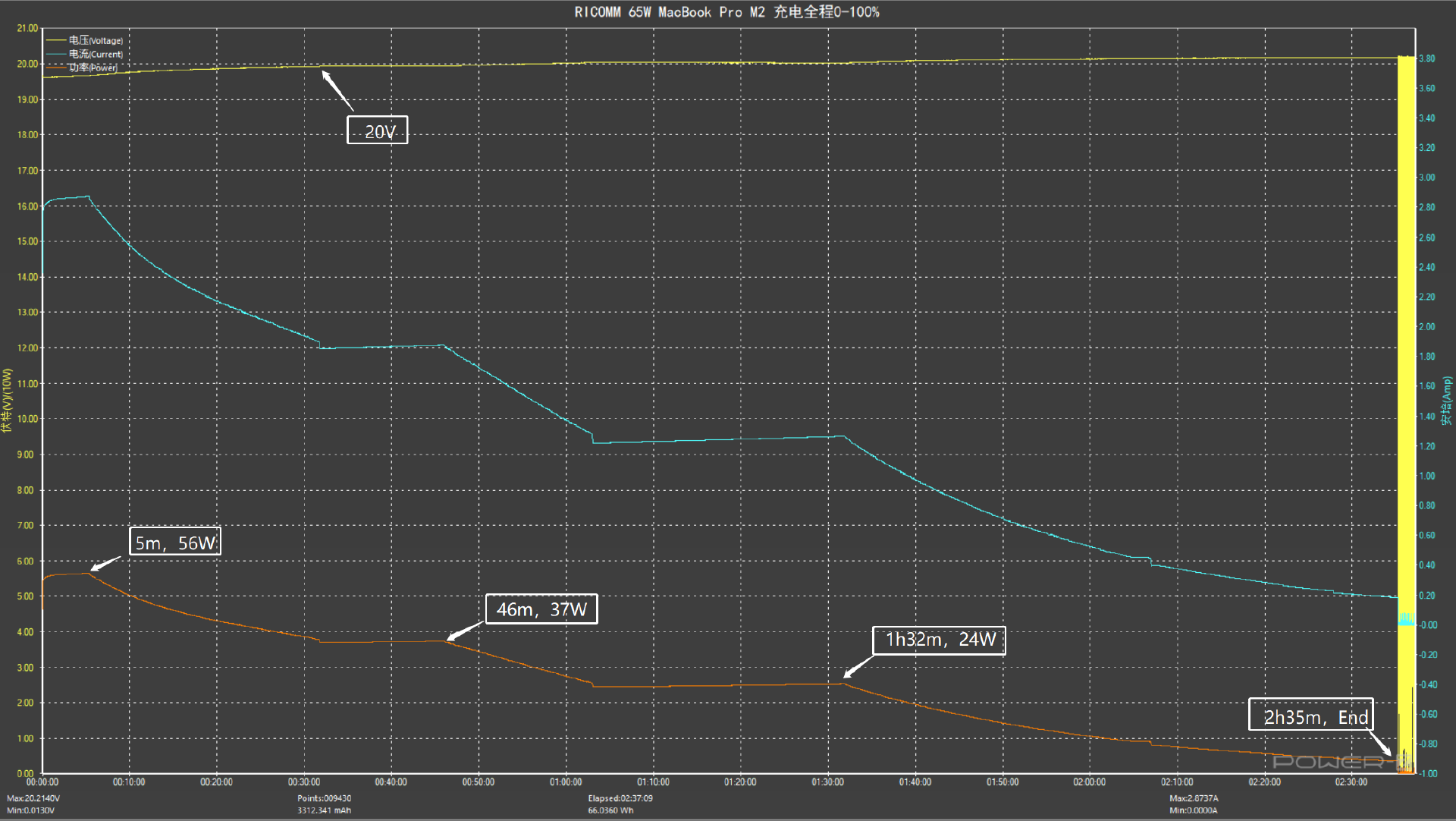
Task: Click the 3312.341 mAh capacity value
Action: [x=324, y=810]
